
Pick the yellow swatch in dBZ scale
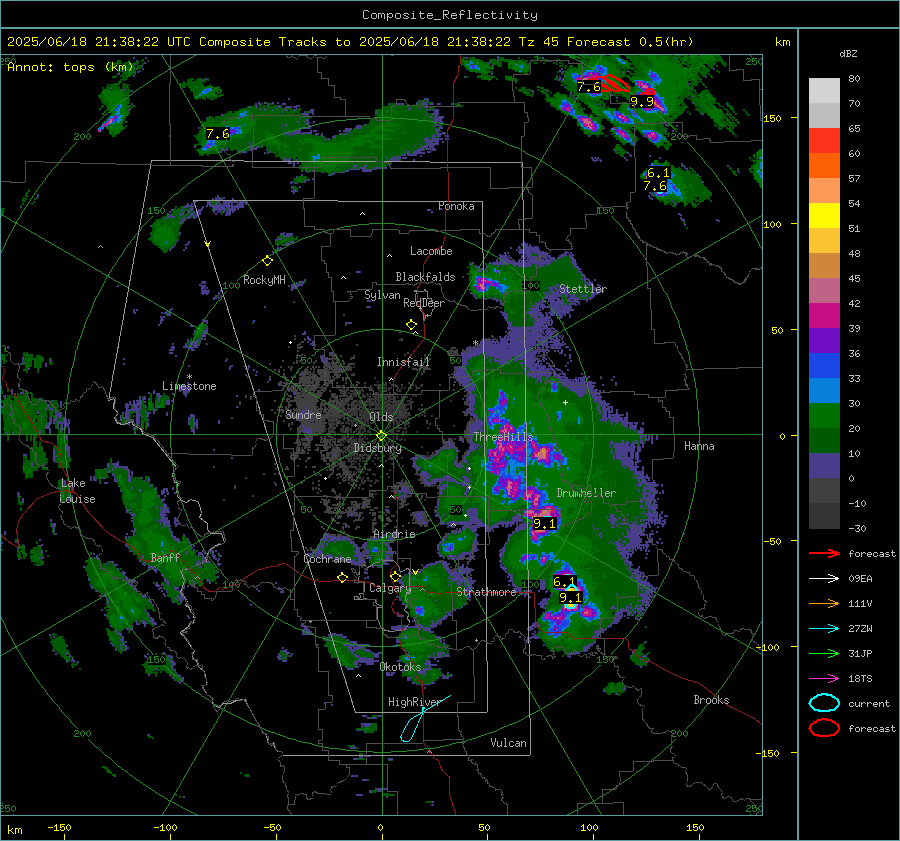[x=824, y=215]
